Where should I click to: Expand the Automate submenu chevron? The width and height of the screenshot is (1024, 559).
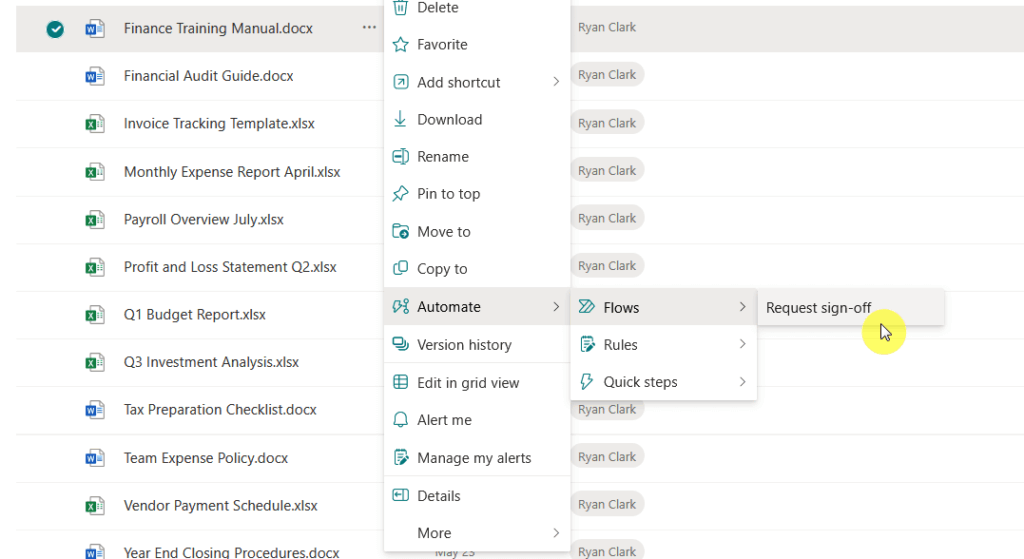point(556,306)
